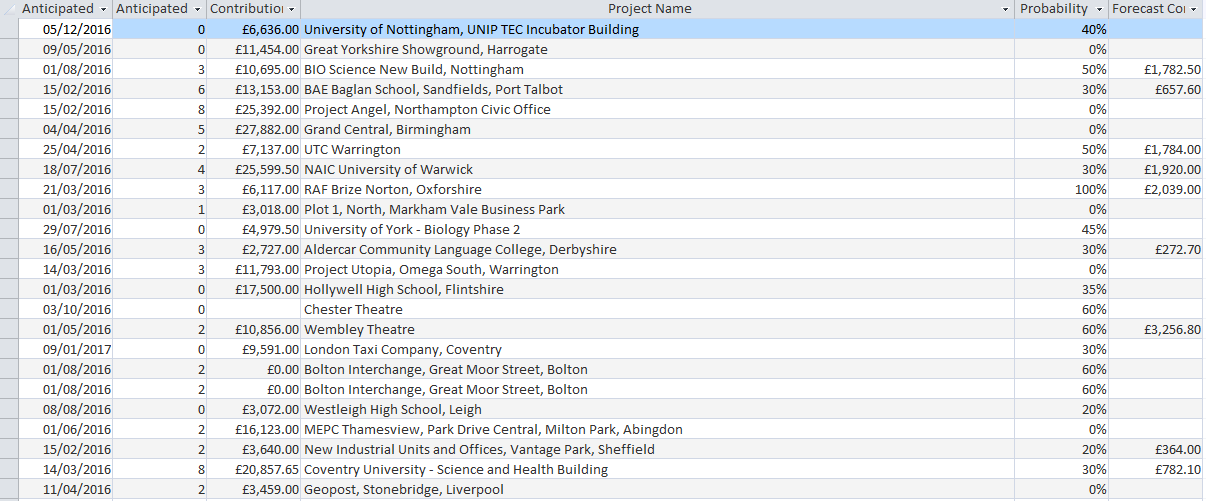The height and width of the screenshot is (501, 1206).
Task: Open the Project Name column filter dropdown arrow
Action: coord(1005,9)
